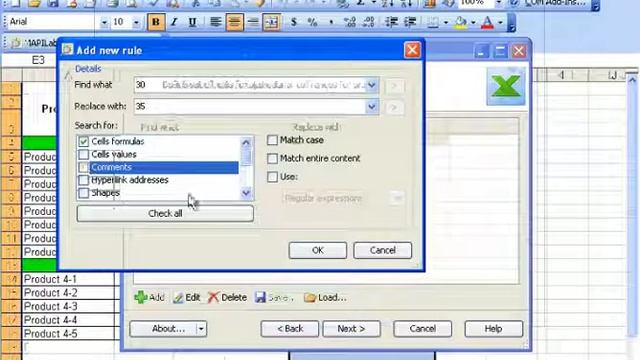Check the Comments checkbox
Image resolution: width=640 pixels, height=360 pixels.
pyautogui.click(x=83, y=167)
